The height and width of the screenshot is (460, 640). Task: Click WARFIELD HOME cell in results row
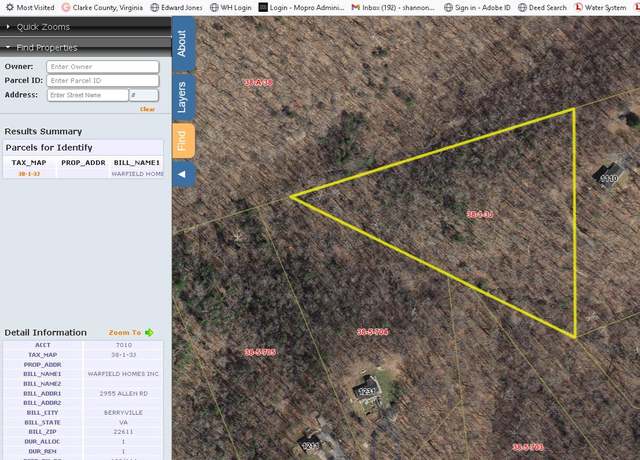tap(137, 174)
